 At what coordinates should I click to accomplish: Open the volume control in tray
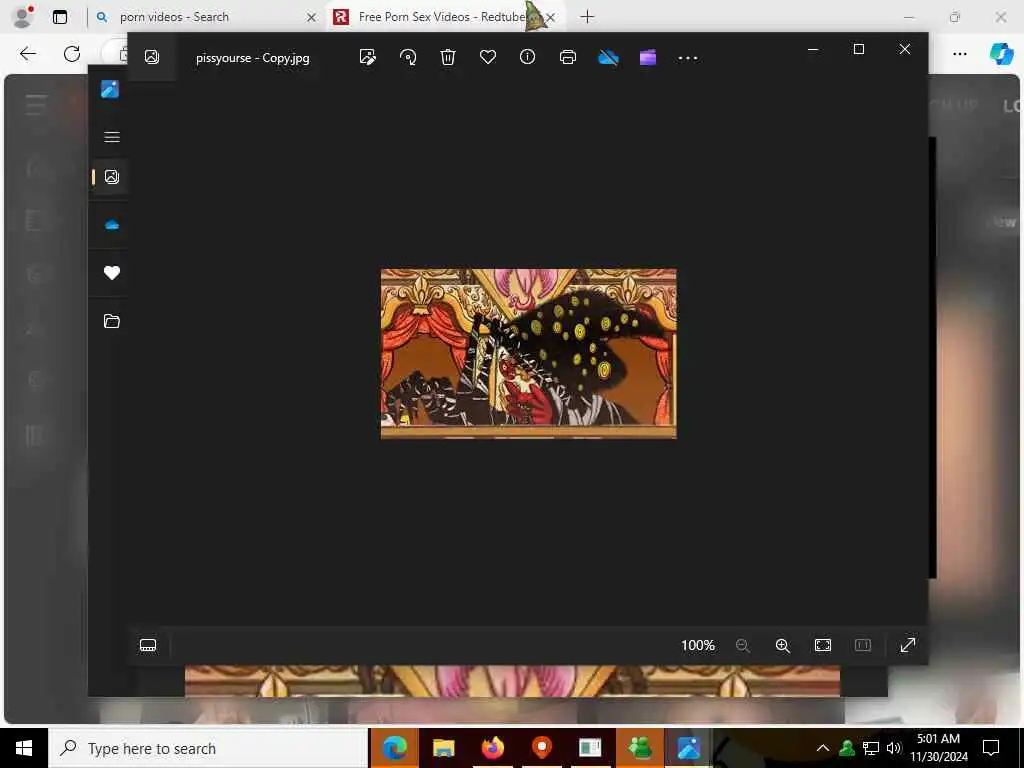(894, 748)
